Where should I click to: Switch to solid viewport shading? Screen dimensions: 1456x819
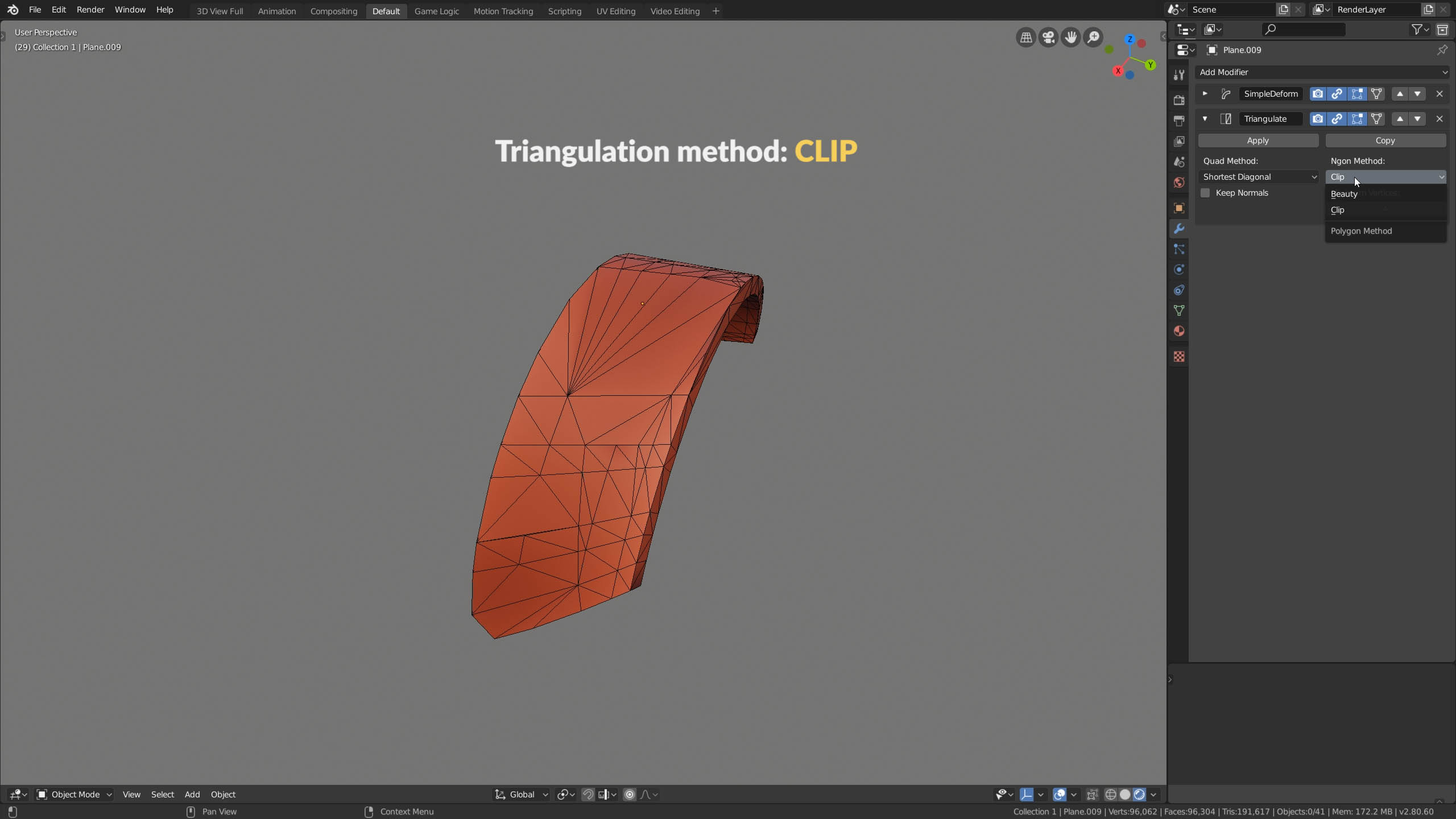point(1124,795)
